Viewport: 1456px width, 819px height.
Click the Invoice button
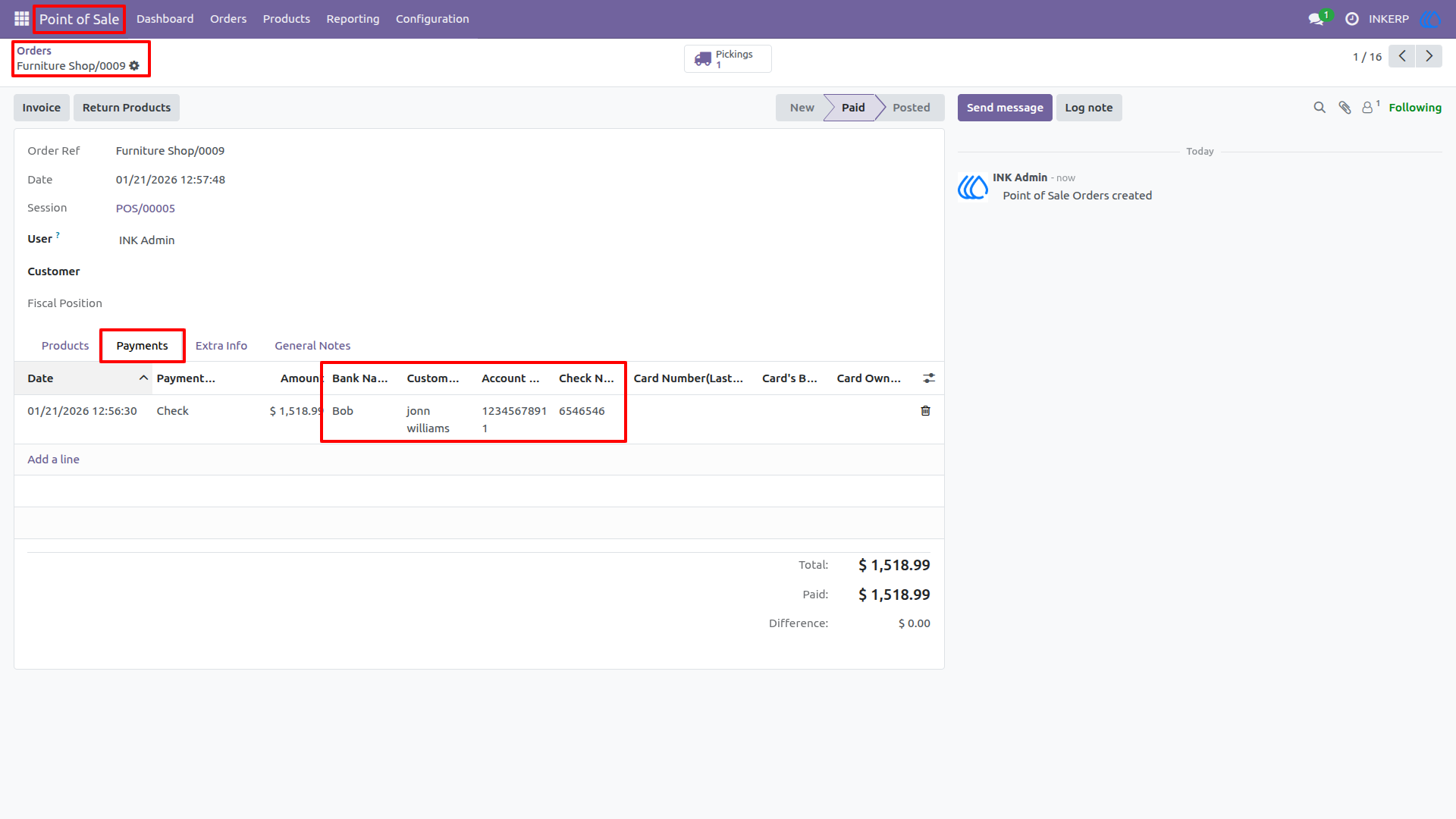(42, 108)
